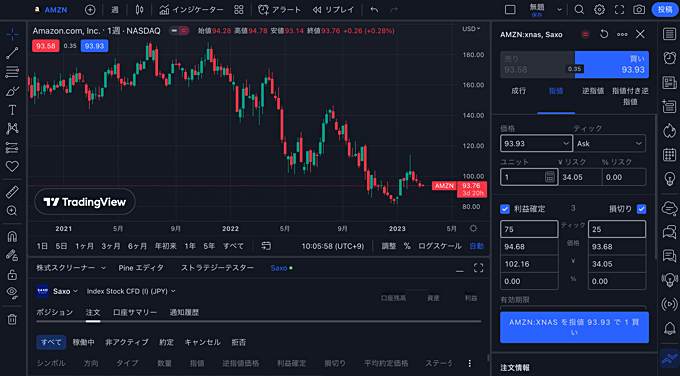680x376 pixels.
Task: Switch to the 通知履歴 tab
Action: click(184, 312)
